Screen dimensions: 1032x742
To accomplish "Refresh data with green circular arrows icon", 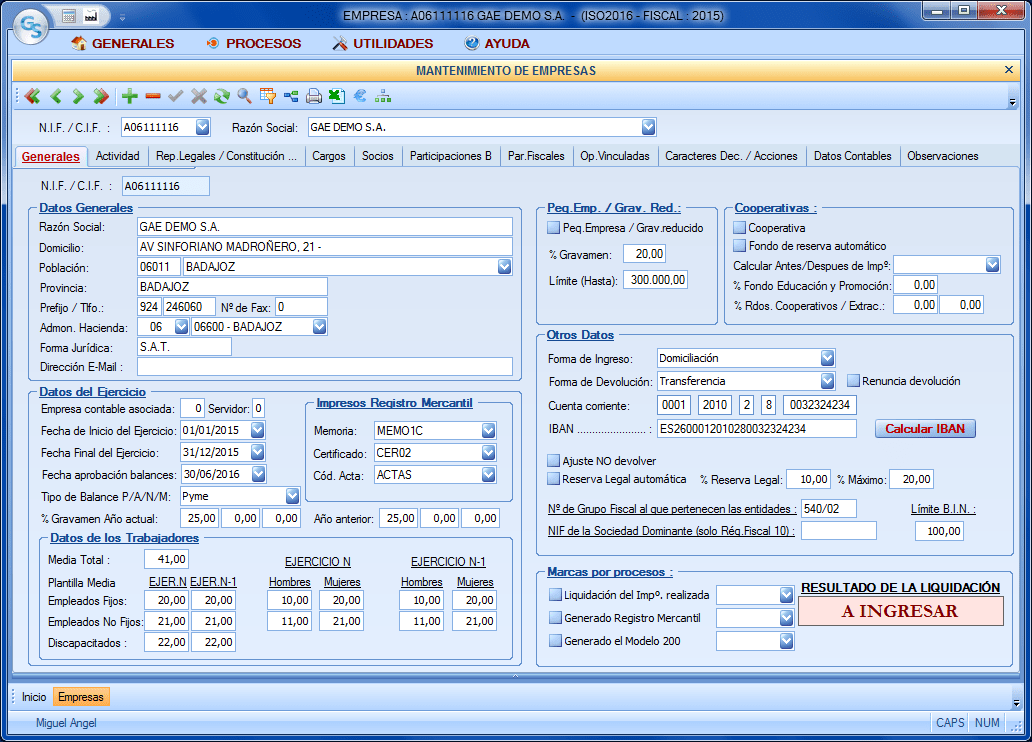I will (x=222, y=96).
